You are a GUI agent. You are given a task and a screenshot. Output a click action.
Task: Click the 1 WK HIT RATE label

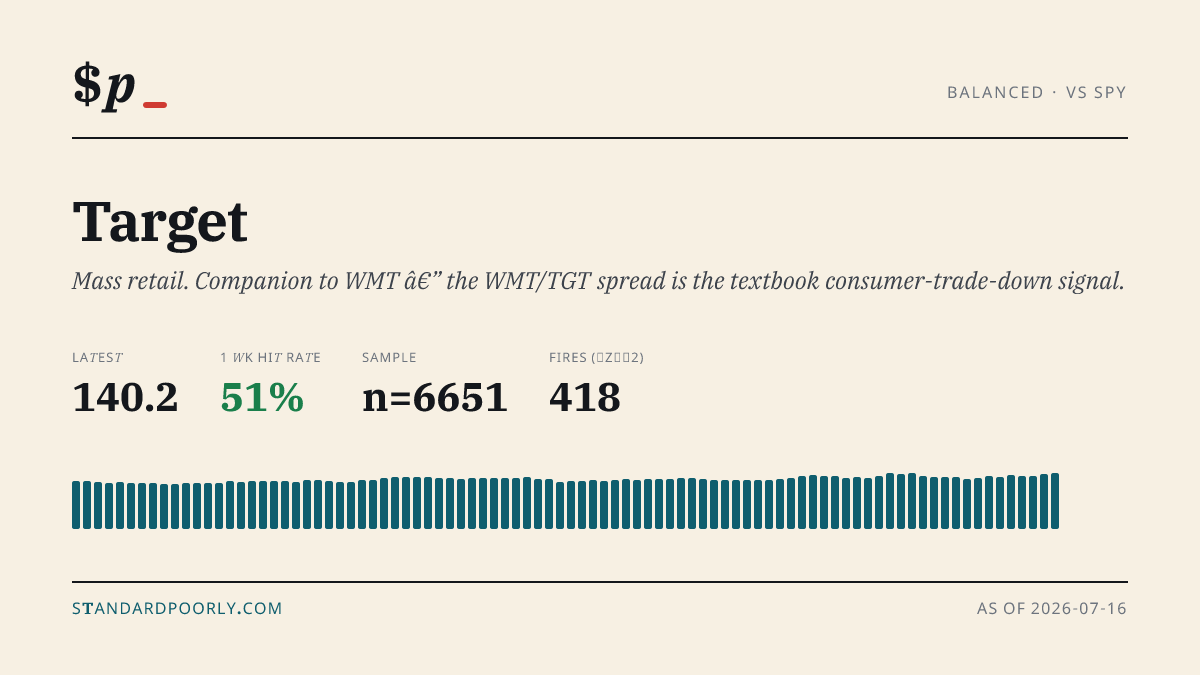click(x=271, y=357)
